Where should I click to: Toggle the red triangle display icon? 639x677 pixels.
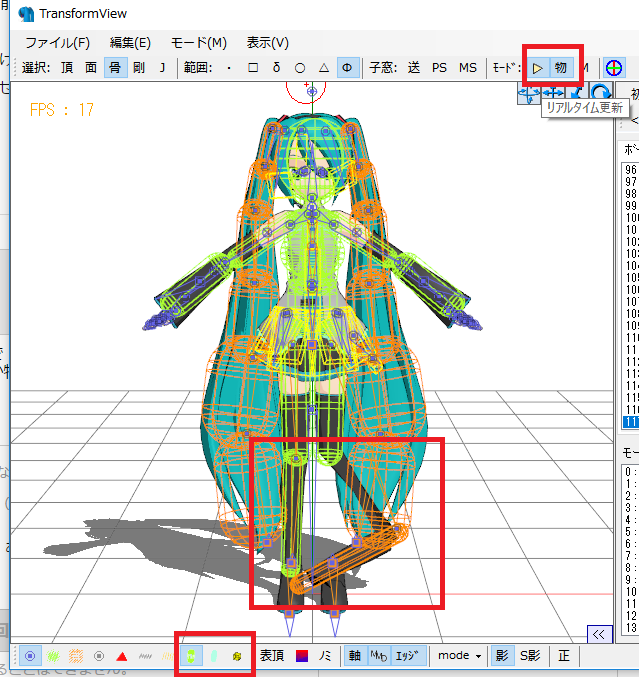tap(122, 656)
